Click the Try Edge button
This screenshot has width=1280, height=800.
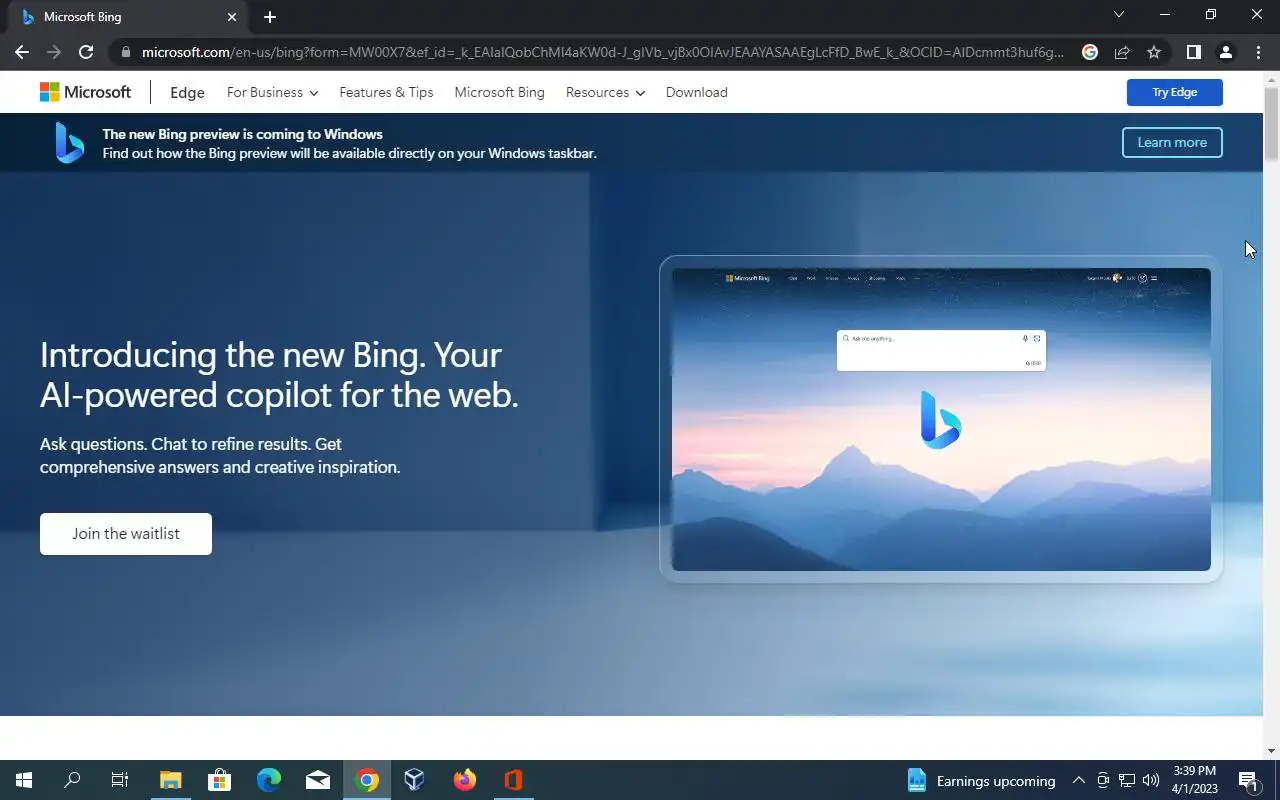tap(1174, 92)
